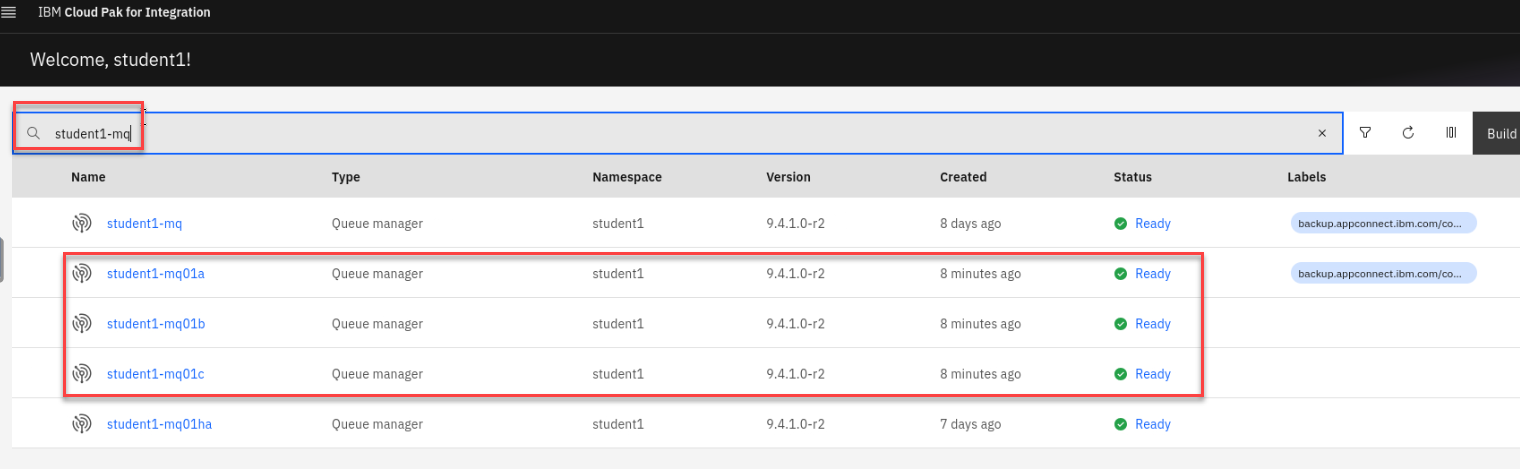Click the queue manager icon for student1-mq01a

(x=82, y=274)
